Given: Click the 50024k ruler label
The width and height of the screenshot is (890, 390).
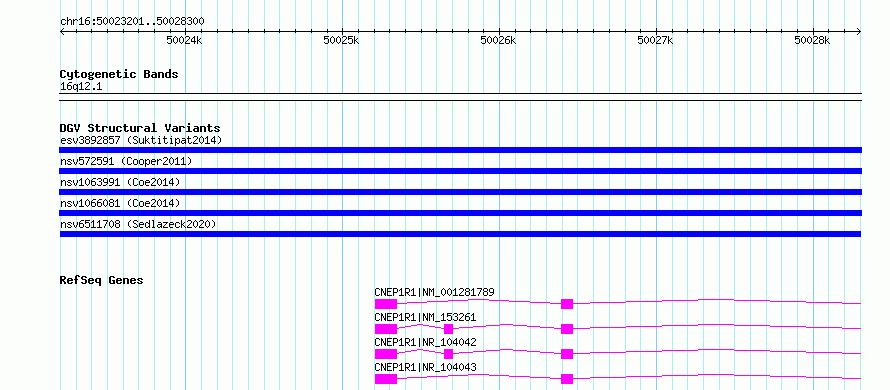Looking at the screenshot, I should click(184, 40).
